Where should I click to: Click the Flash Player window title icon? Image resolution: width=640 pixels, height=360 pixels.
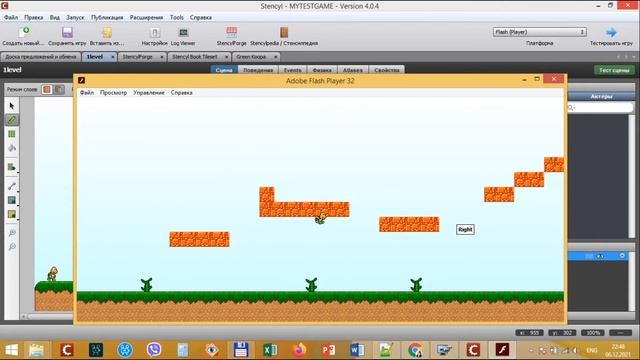[x=82, y=80]
